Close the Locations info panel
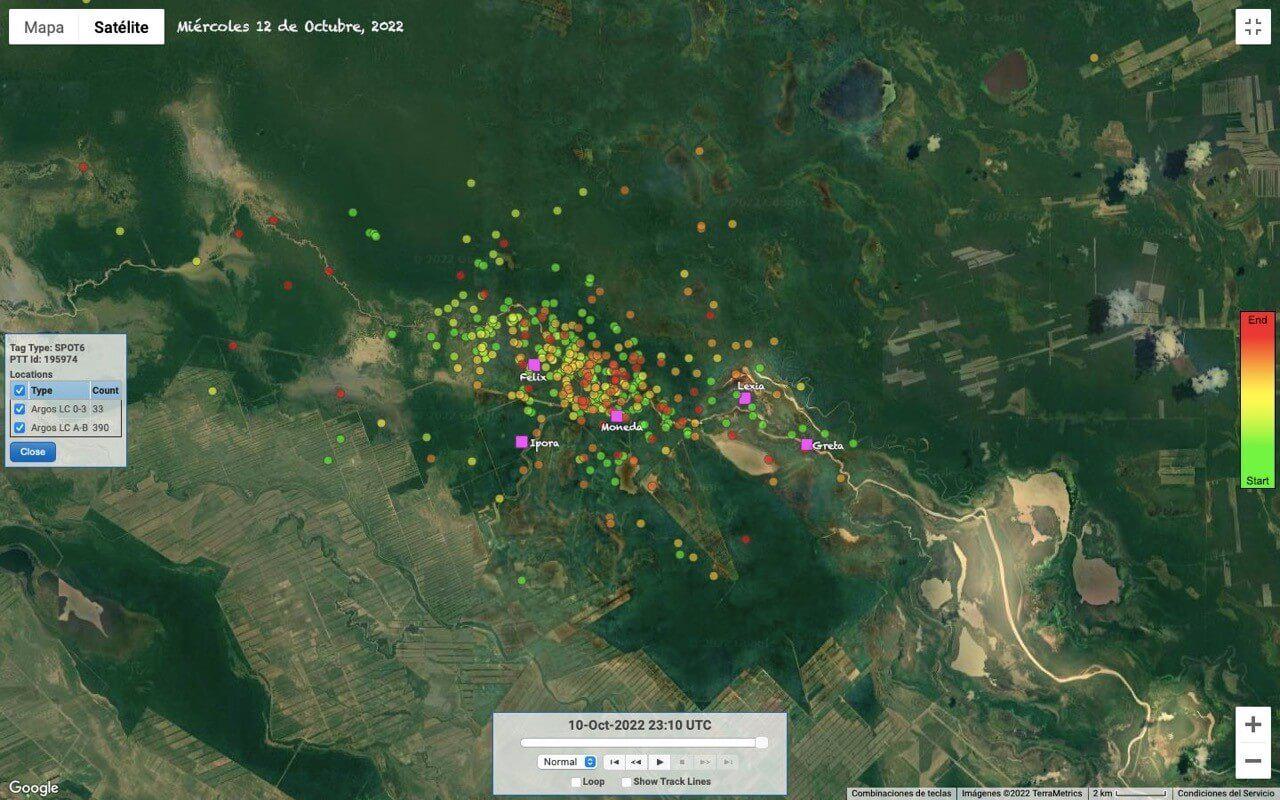1280x800 pixels. tap(33, 451)
